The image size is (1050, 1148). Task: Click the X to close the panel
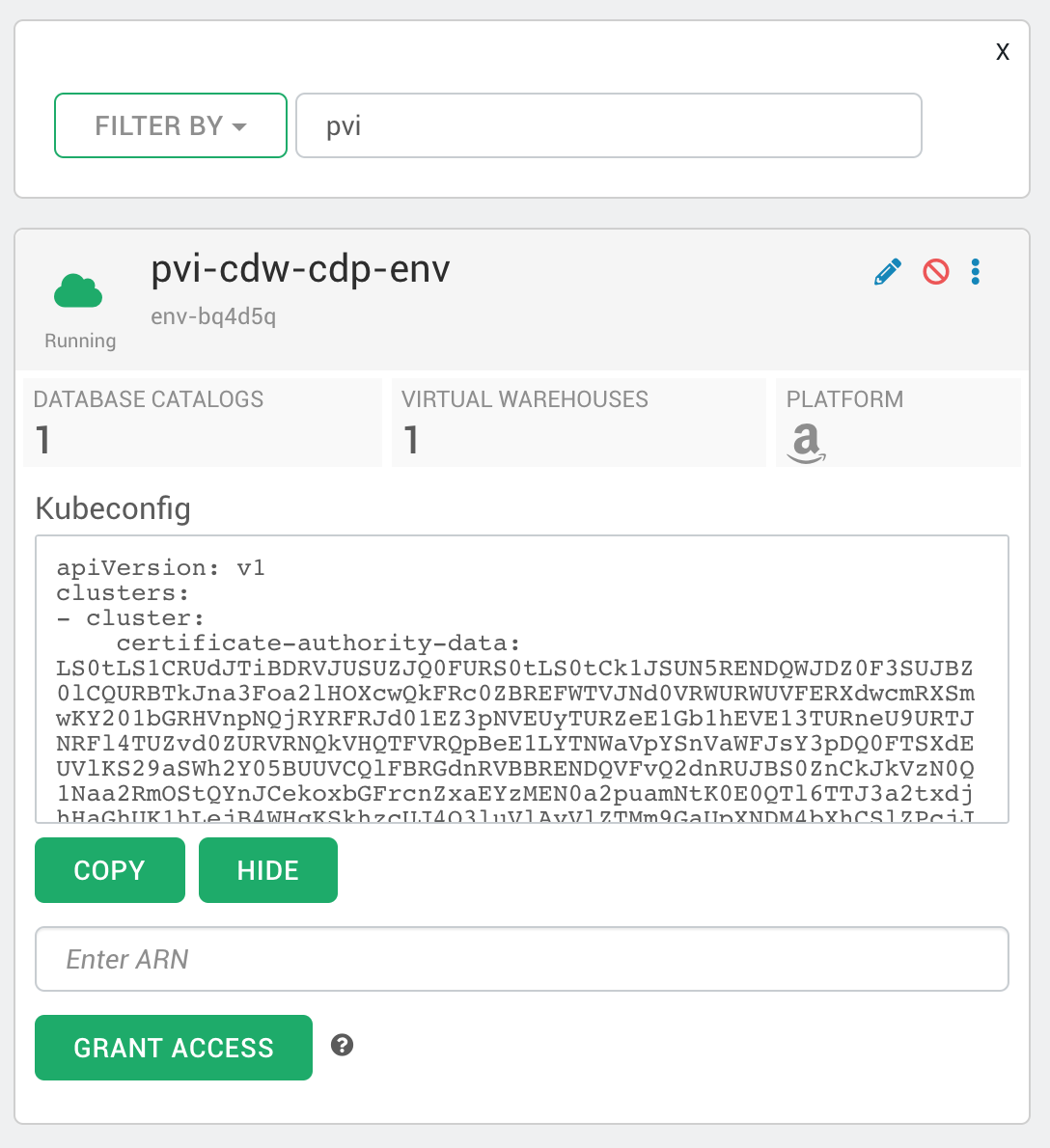(x=1002, y=51)
